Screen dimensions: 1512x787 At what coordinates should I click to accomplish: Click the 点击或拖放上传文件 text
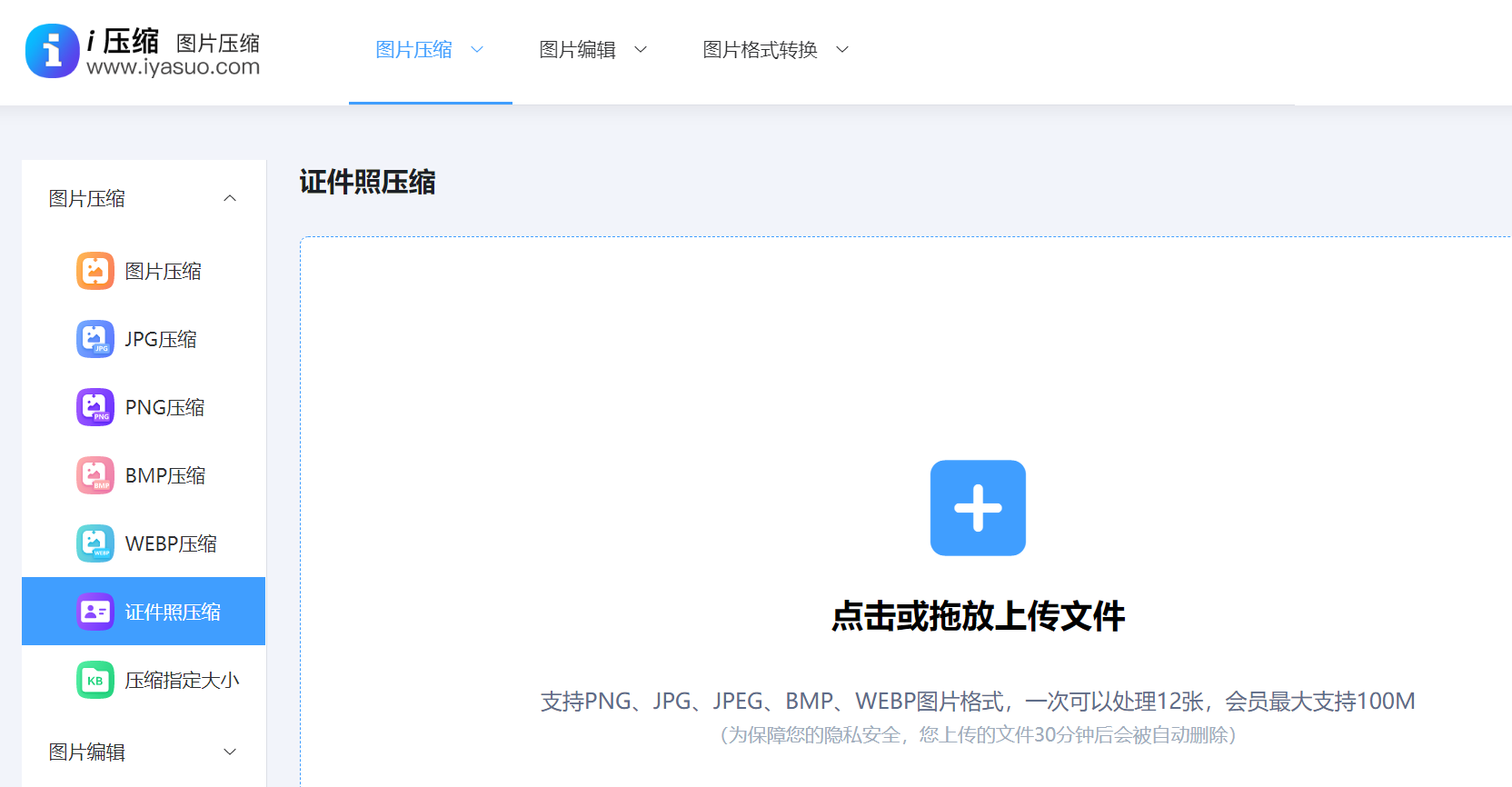coord(978,616)
